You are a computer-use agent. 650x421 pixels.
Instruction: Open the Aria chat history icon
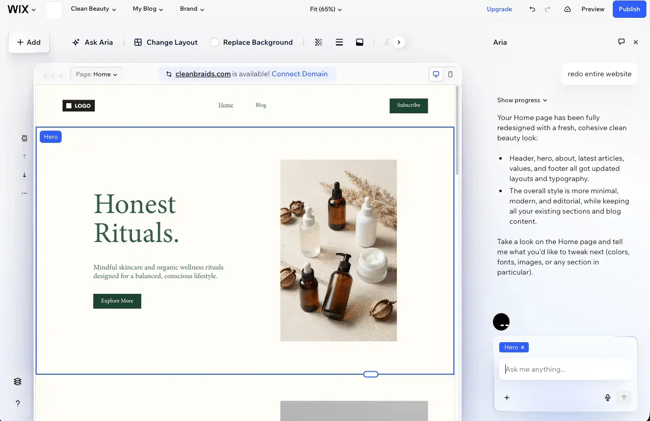click(x=621, y=42)
